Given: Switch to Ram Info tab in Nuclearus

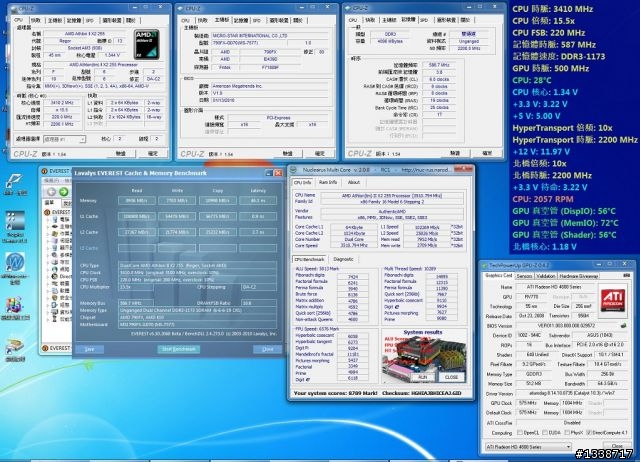Looking at the screenshot, I should point(328,182).
